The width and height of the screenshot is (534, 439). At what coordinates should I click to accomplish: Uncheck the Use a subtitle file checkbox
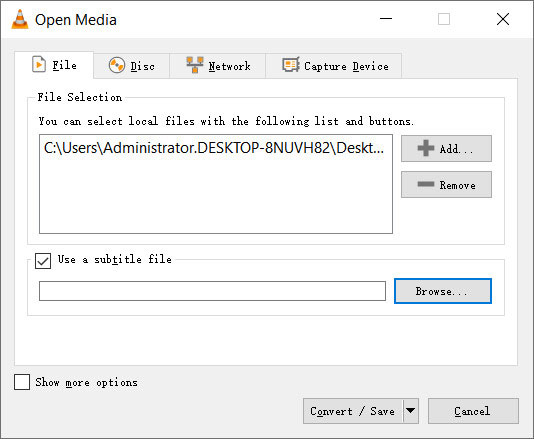click(x=43, y=261)
